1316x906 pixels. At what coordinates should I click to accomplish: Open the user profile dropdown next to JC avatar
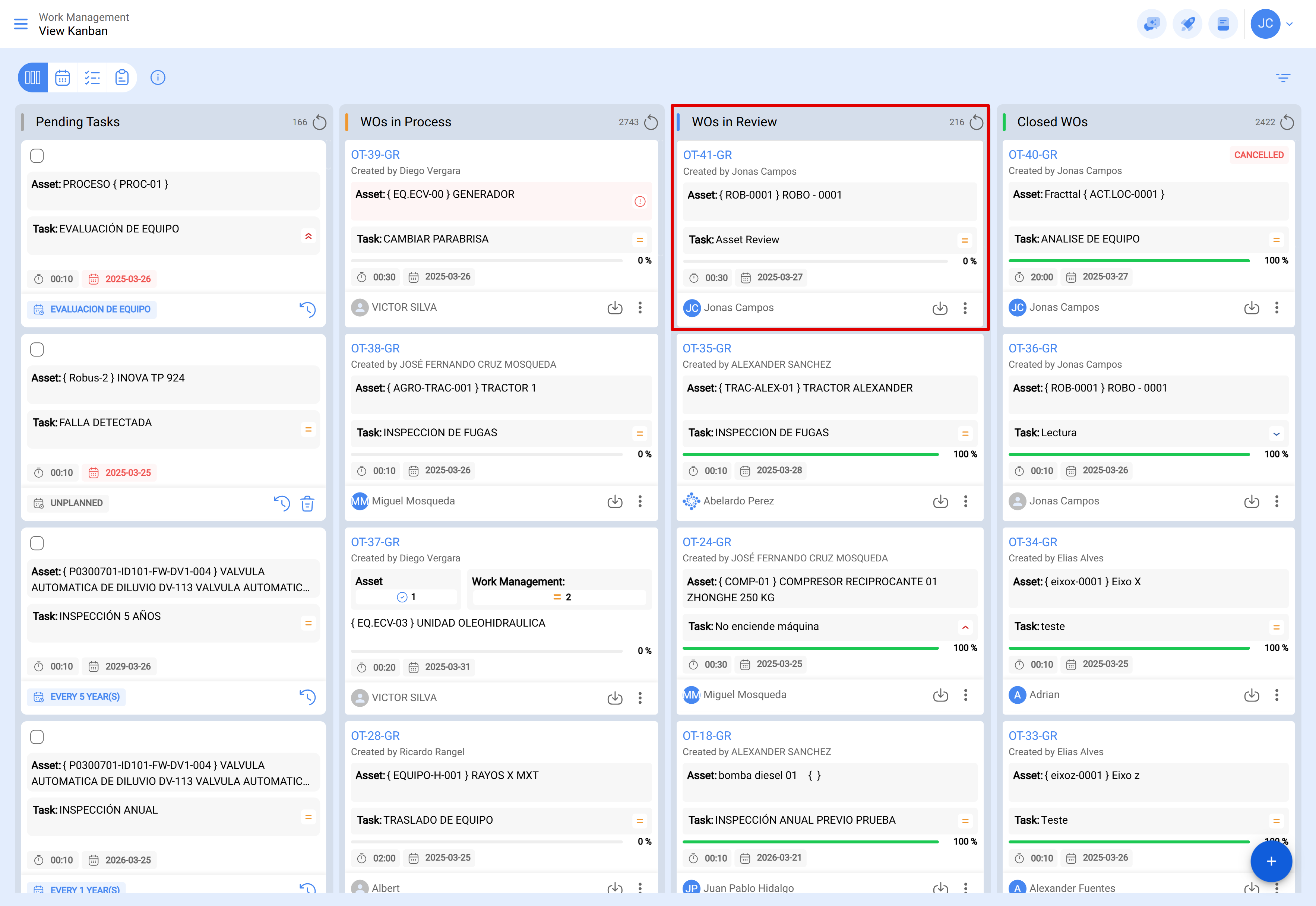(x=1290, y=24)
